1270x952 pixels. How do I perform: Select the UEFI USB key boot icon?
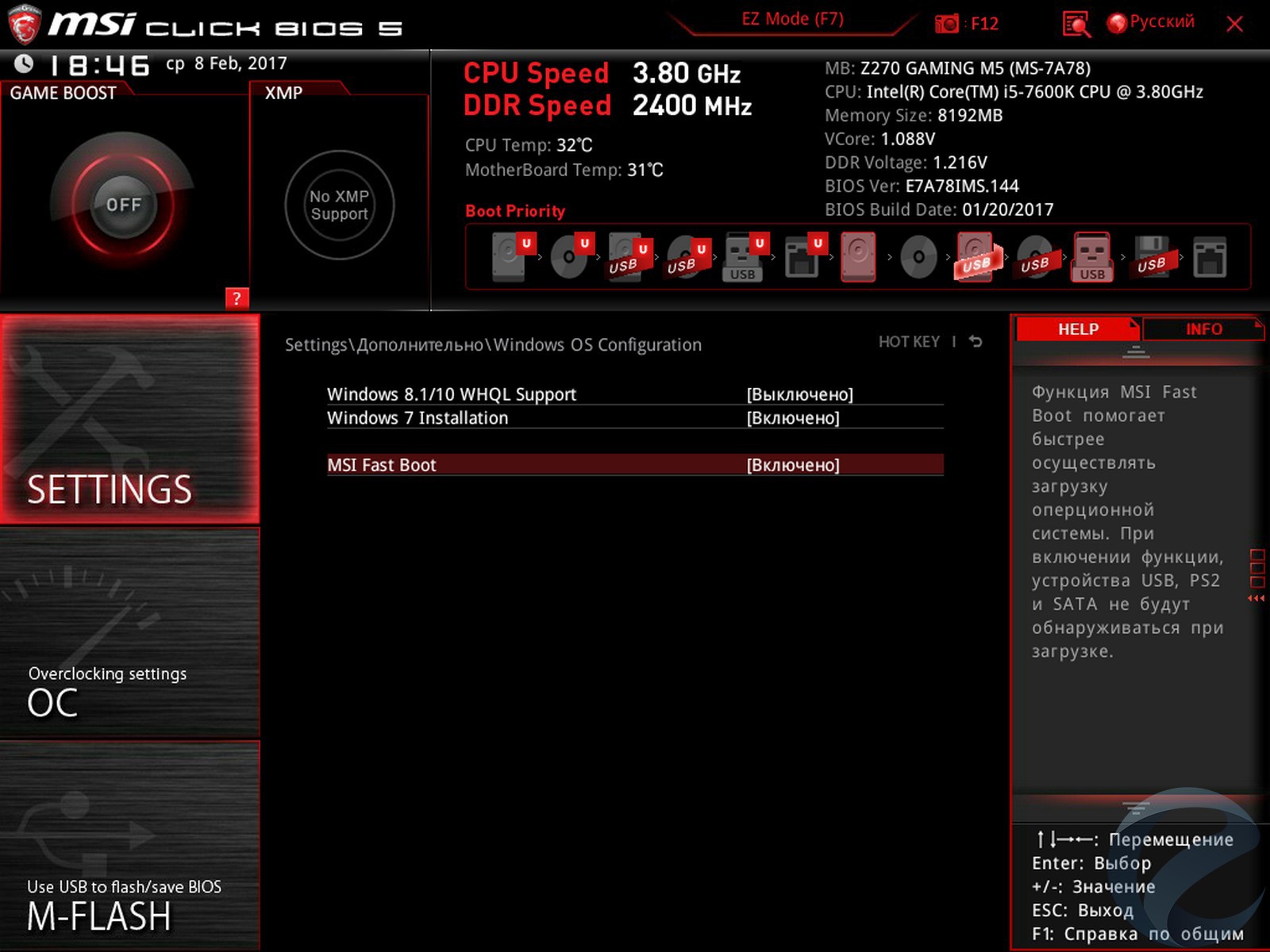tap(745, 256)
